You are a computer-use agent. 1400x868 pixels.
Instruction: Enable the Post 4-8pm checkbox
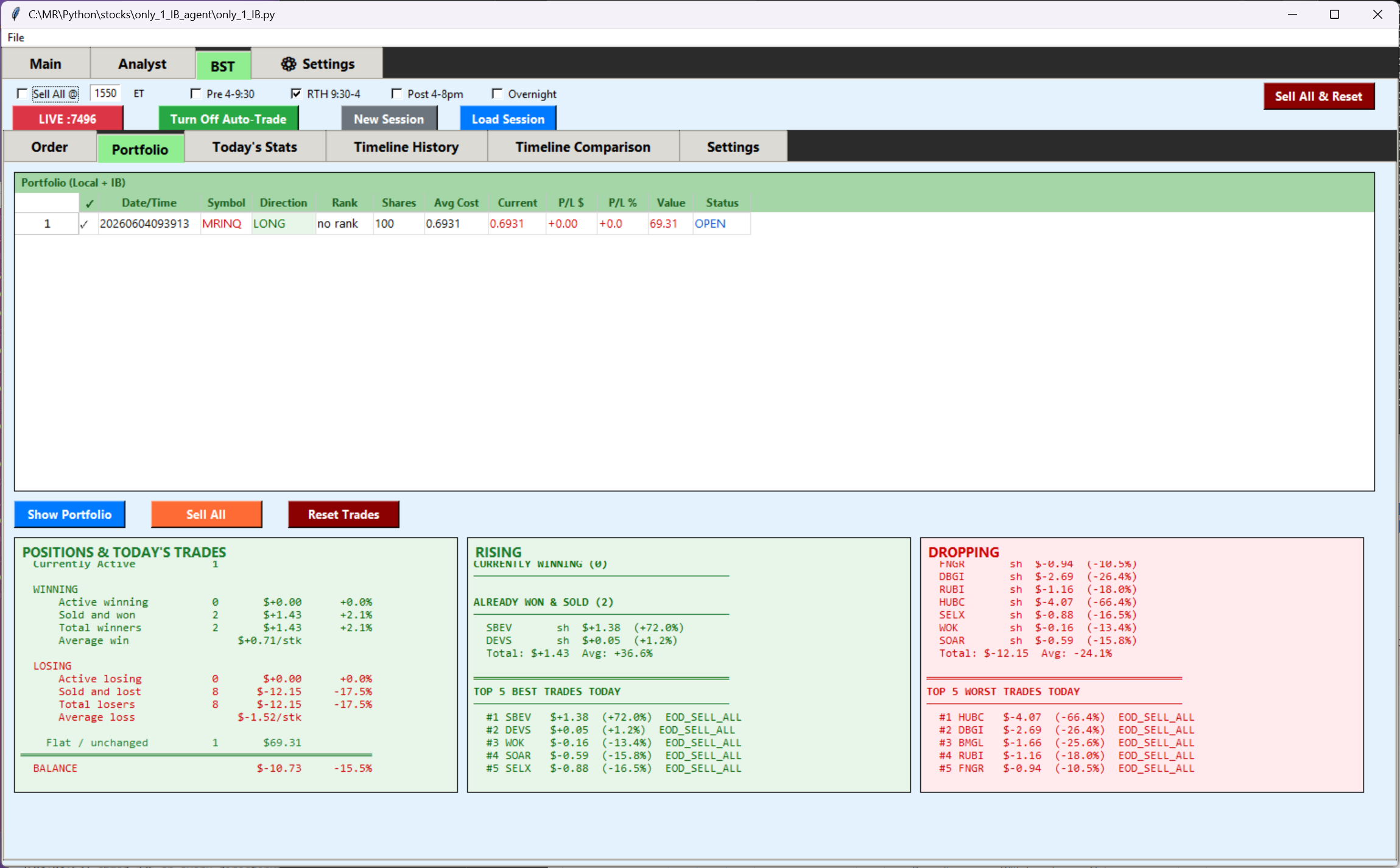pos(396,94)
